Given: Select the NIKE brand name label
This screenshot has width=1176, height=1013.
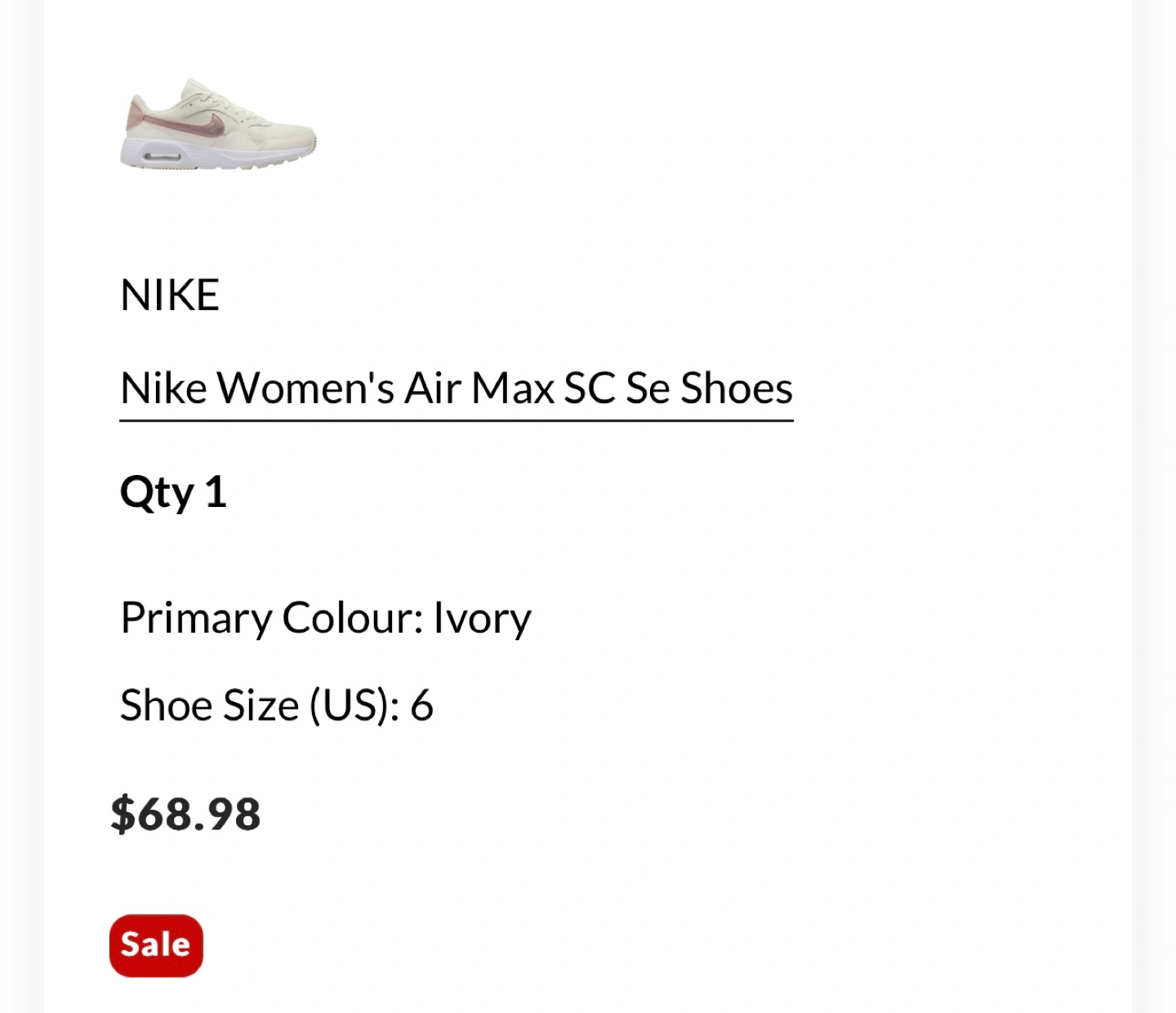Looking at the screenshot, I should [170, 295].
